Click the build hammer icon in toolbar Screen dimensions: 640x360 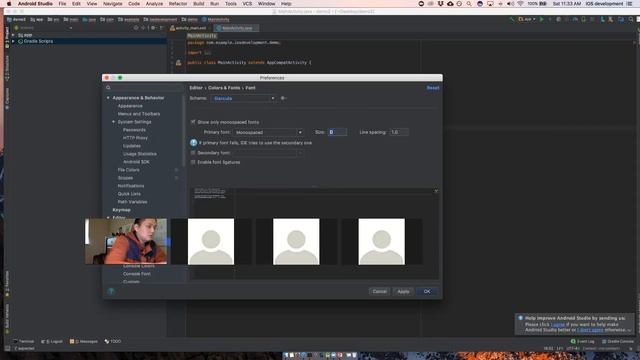coord(512,19)
